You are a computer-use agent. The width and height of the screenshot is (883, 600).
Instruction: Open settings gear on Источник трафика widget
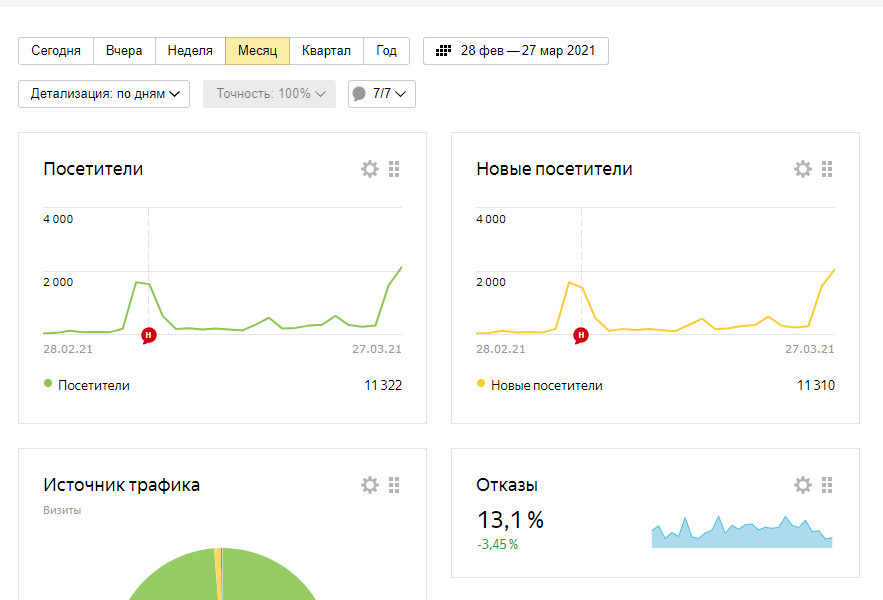[370, 485]
